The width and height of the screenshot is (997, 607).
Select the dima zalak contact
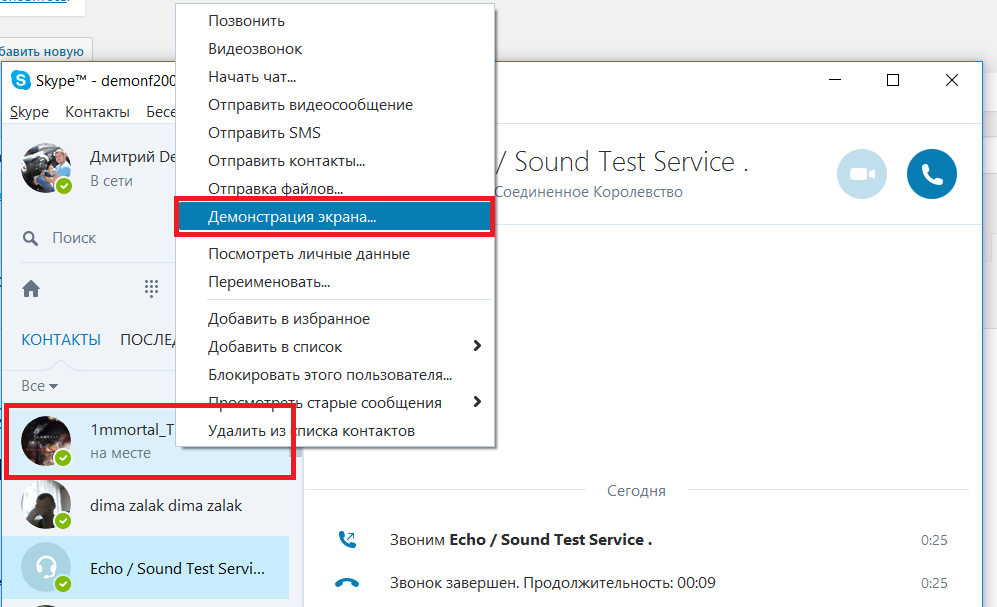click(146, 505)
